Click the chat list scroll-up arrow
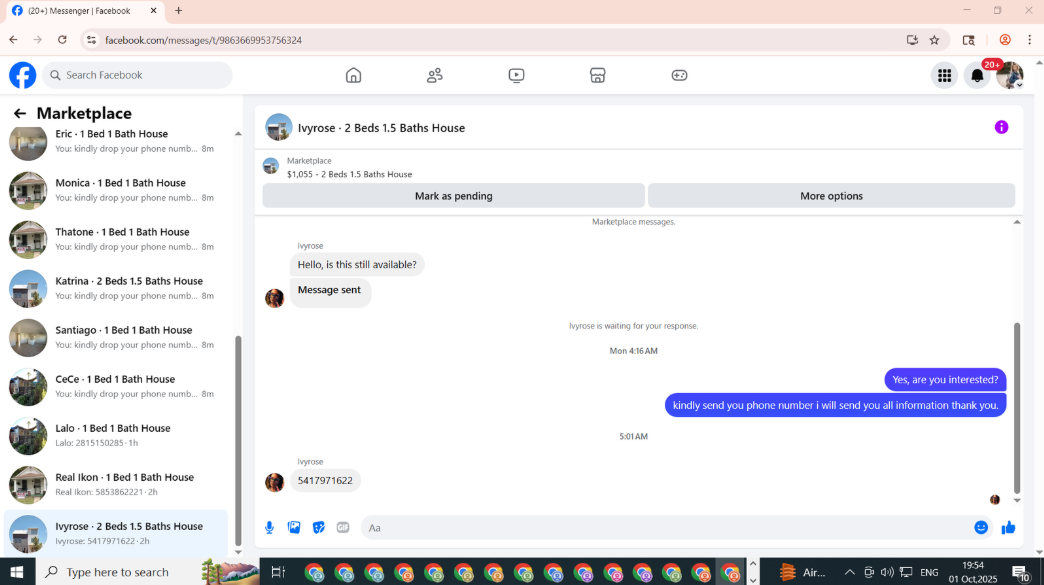Viewport: 1044px width, 585px height. (238, 134)
